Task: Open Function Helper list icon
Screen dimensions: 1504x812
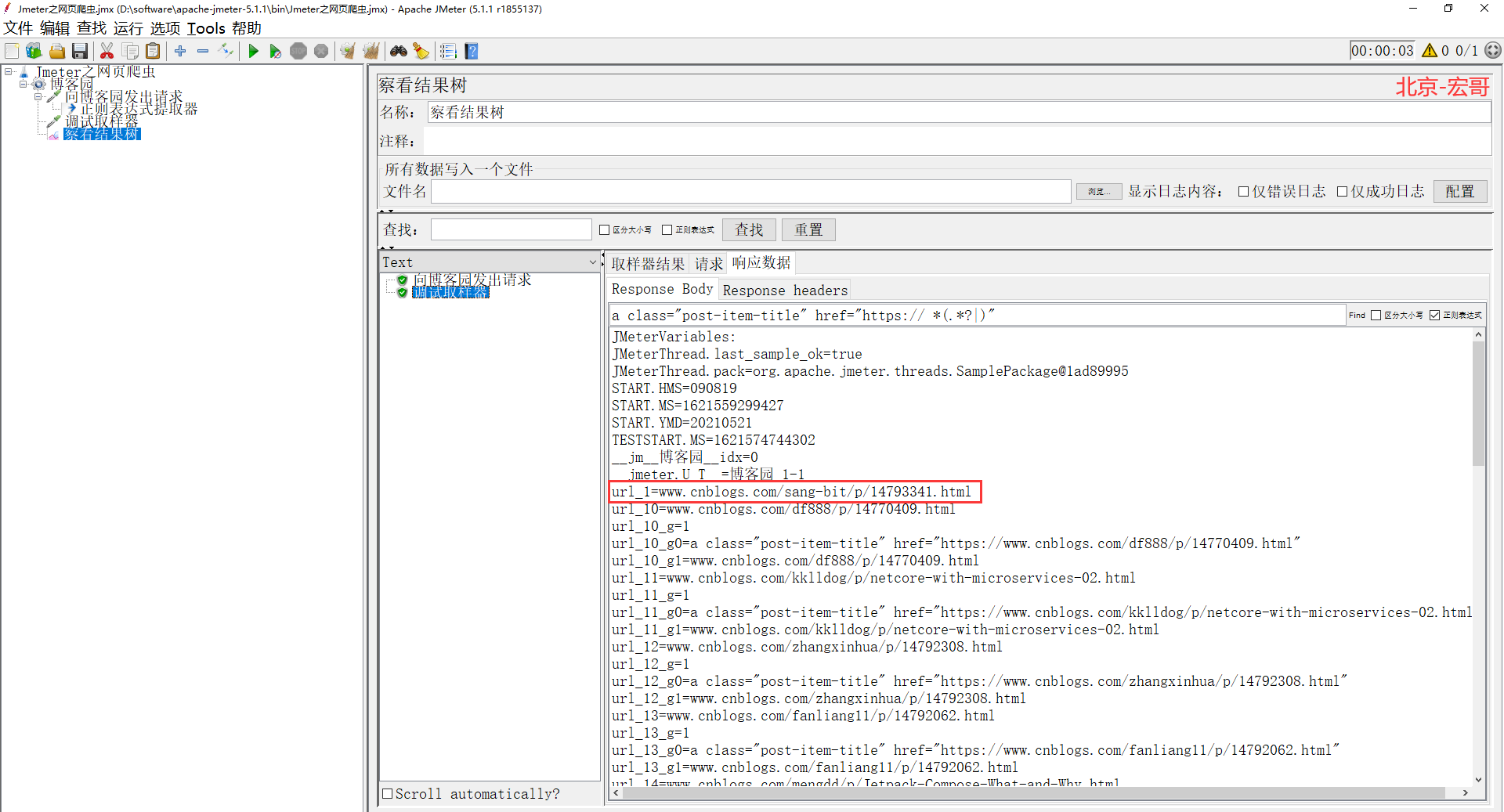Action: (x=448, y=51)
